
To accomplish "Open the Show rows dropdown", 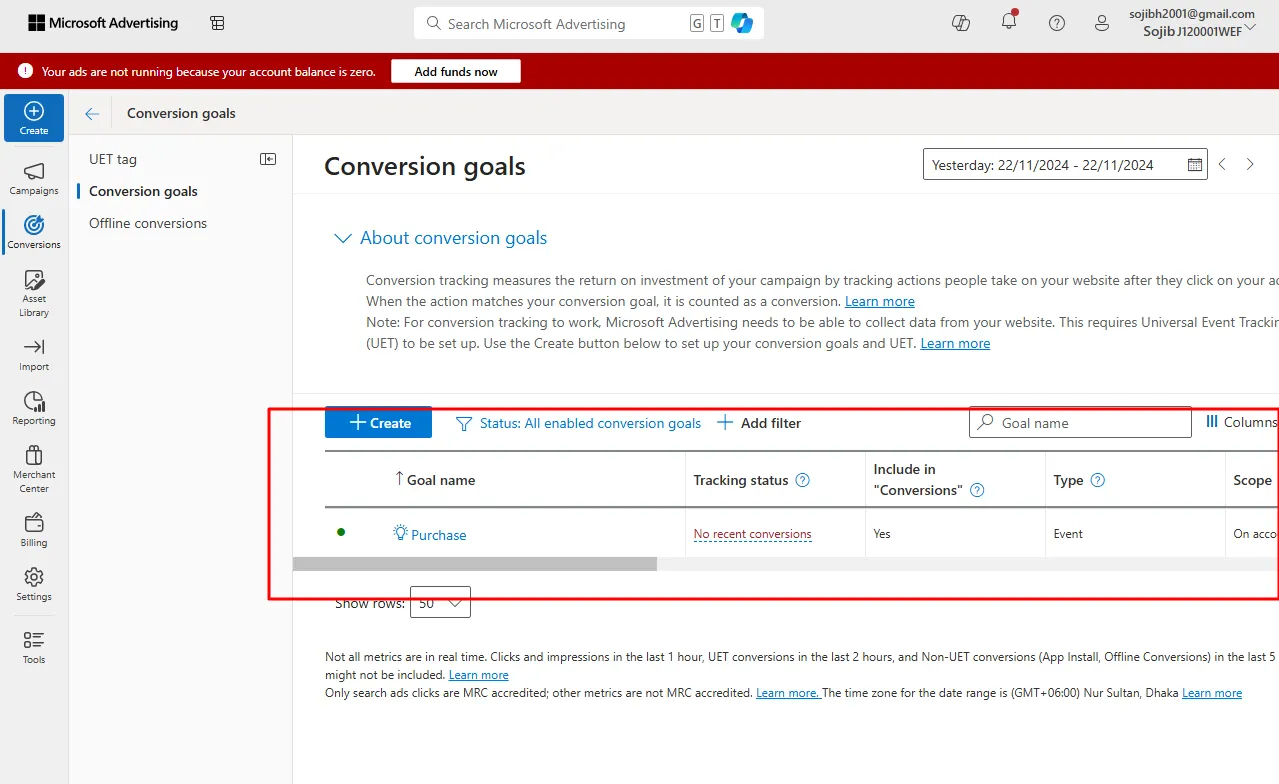I will [x=440, y=603].
